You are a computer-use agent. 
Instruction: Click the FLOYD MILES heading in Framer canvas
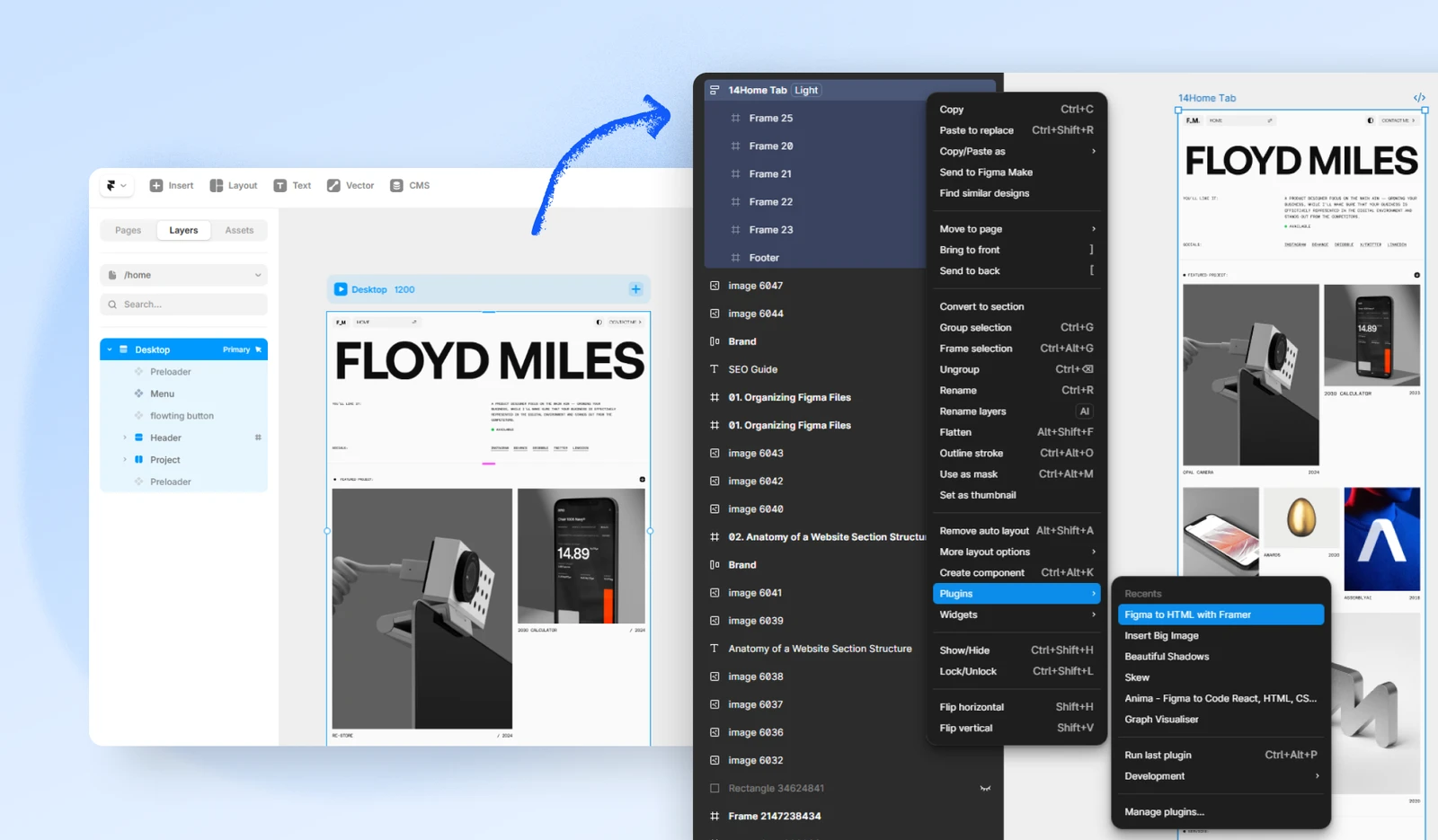point(490,361)
